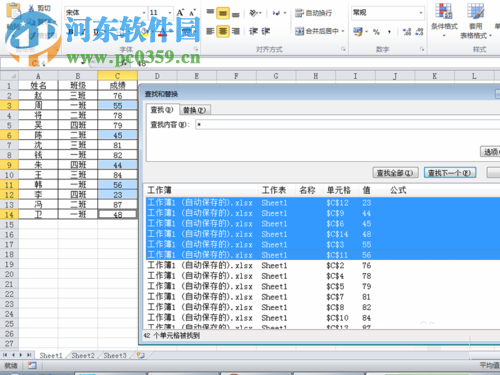This screenshot has width=500, height=375.
Task: Select row 14 header
Action: (x=9, y=215)
